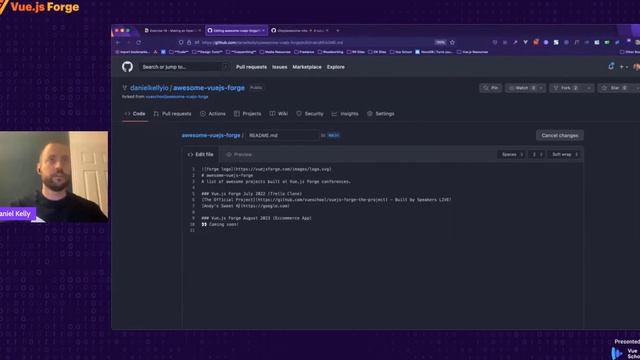Click editor line containing 'Coming soon!'
Viewport: 640px width, 360px height.
click(x=220, y=224)
